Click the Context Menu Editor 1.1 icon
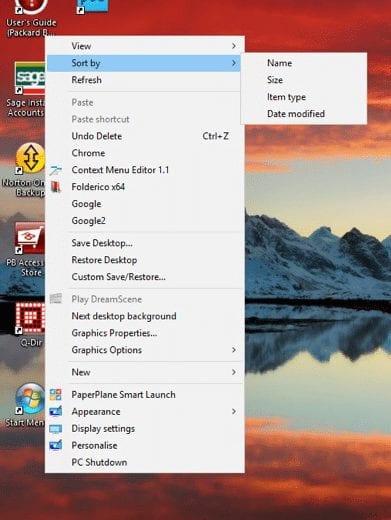 coord(56,170)
